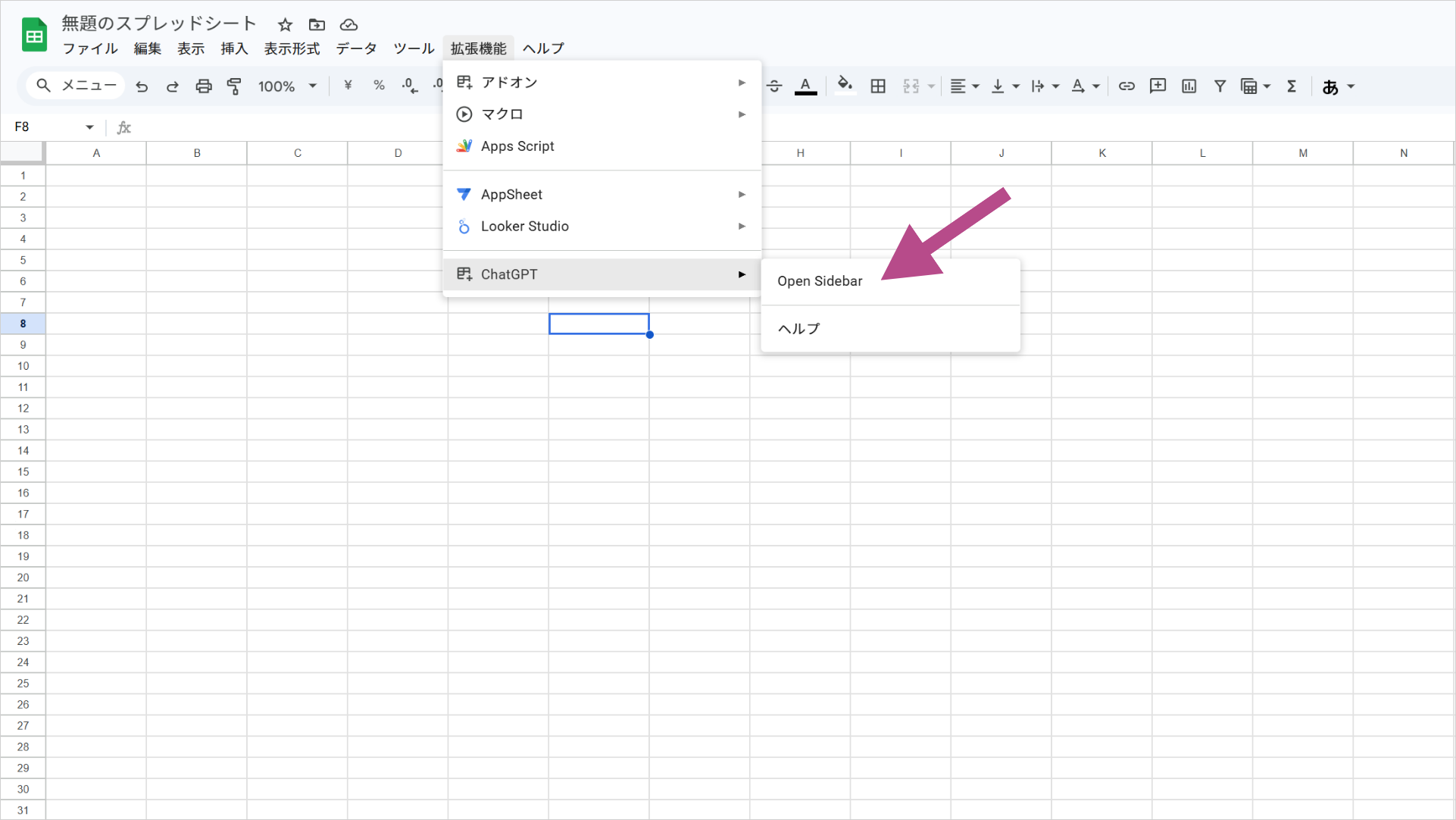
Task: Open the functions sigma menu
Action: tap(1292, 86)
